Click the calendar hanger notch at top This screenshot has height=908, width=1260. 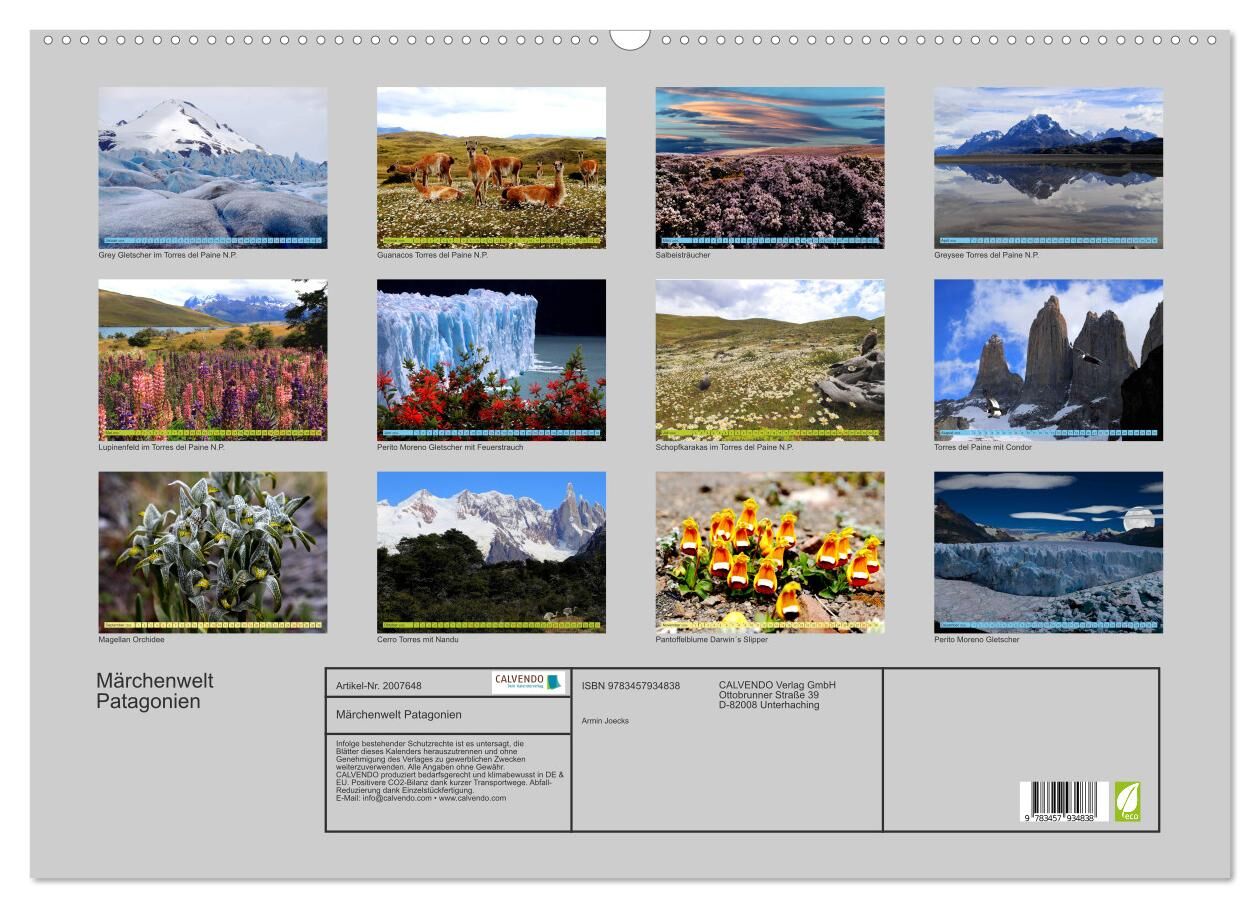pos(629,39)
